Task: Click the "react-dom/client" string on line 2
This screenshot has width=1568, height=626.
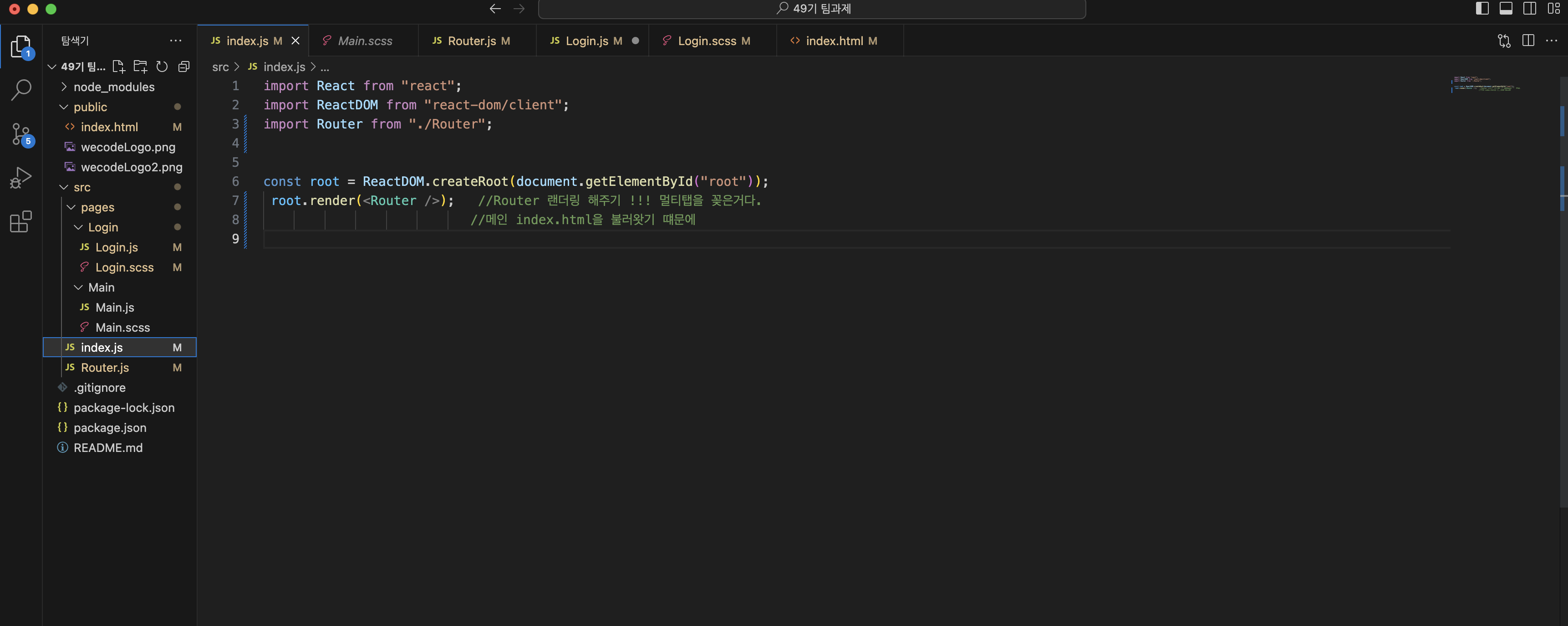Action: coord(493,105)
